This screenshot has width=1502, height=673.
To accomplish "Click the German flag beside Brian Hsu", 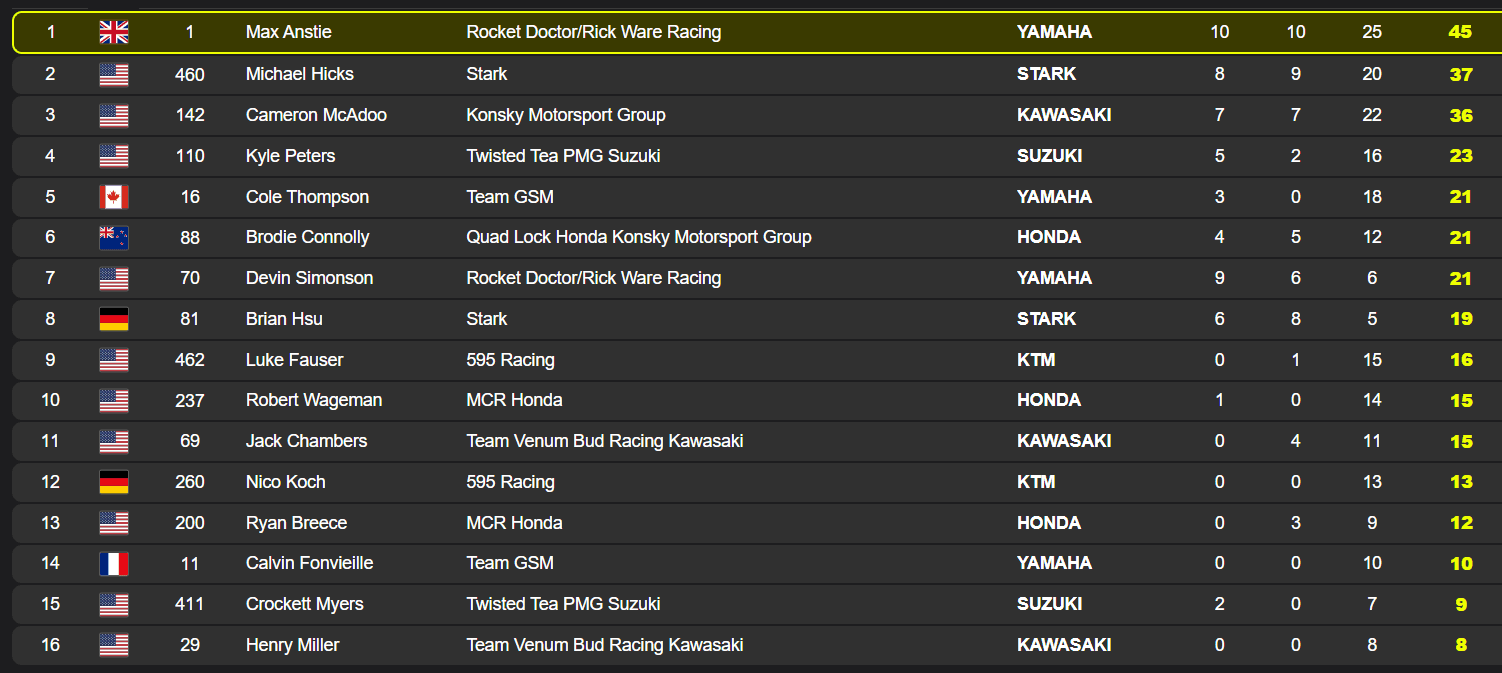I will [114, 319].
